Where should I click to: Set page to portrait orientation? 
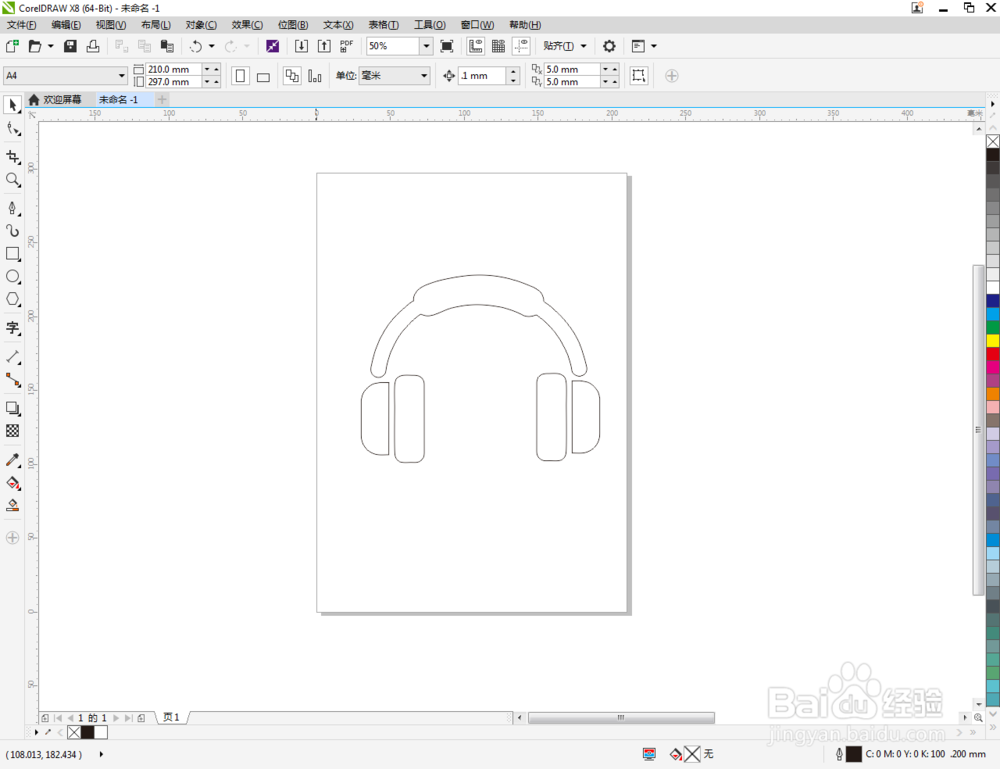point(240,76)
